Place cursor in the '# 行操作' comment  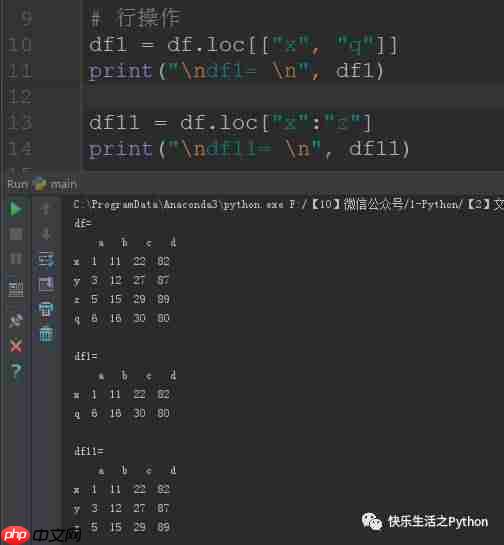tap(136, 18)
